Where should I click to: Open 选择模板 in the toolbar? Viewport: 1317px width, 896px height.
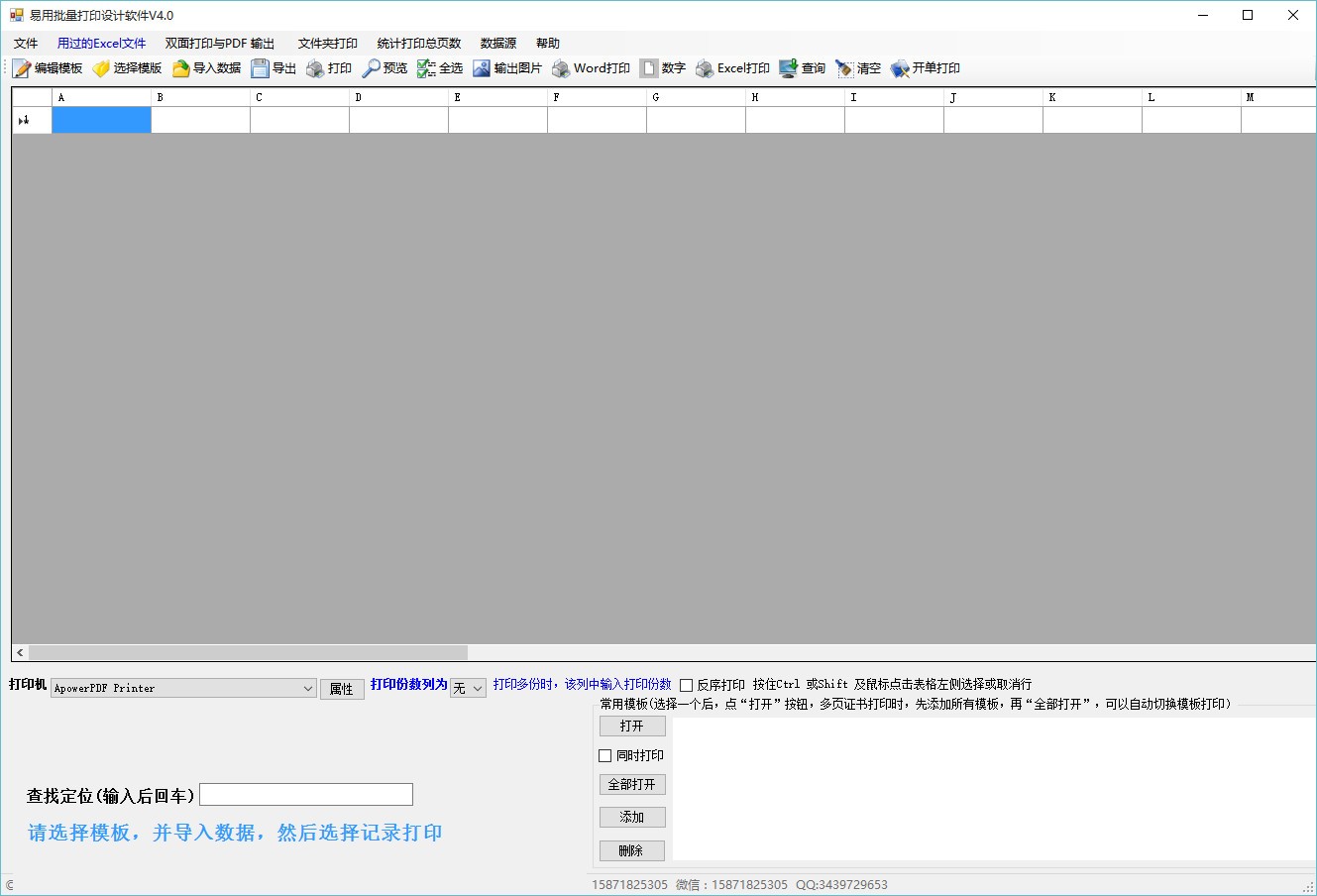pyautogui.click(x=127, y=68)
